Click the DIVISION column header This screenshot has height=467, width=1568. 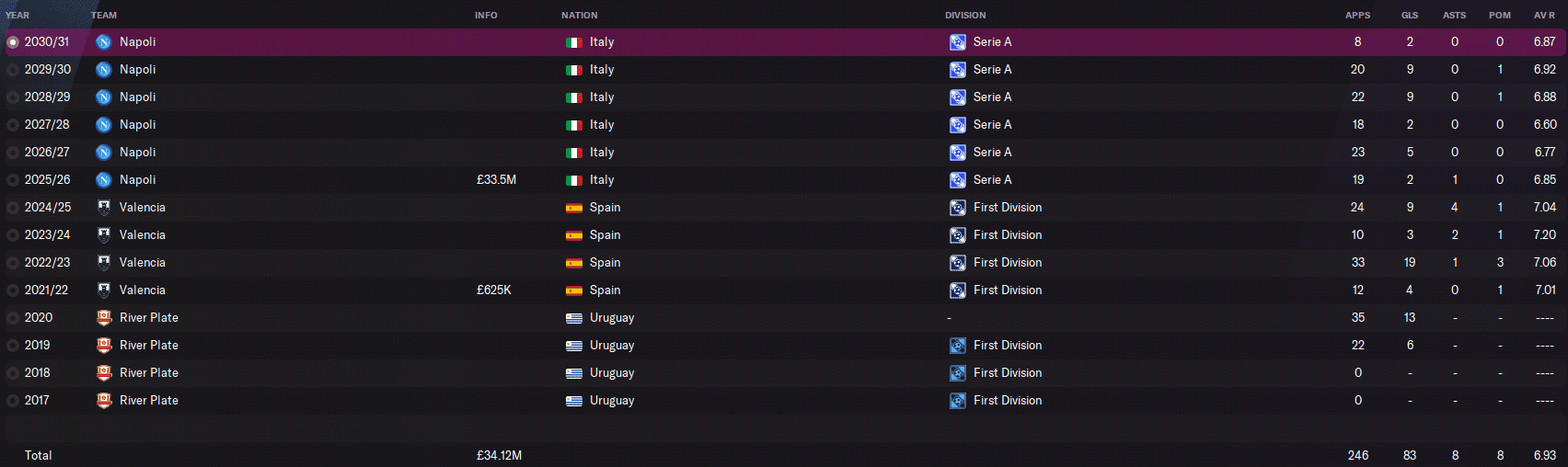point(965,15)
